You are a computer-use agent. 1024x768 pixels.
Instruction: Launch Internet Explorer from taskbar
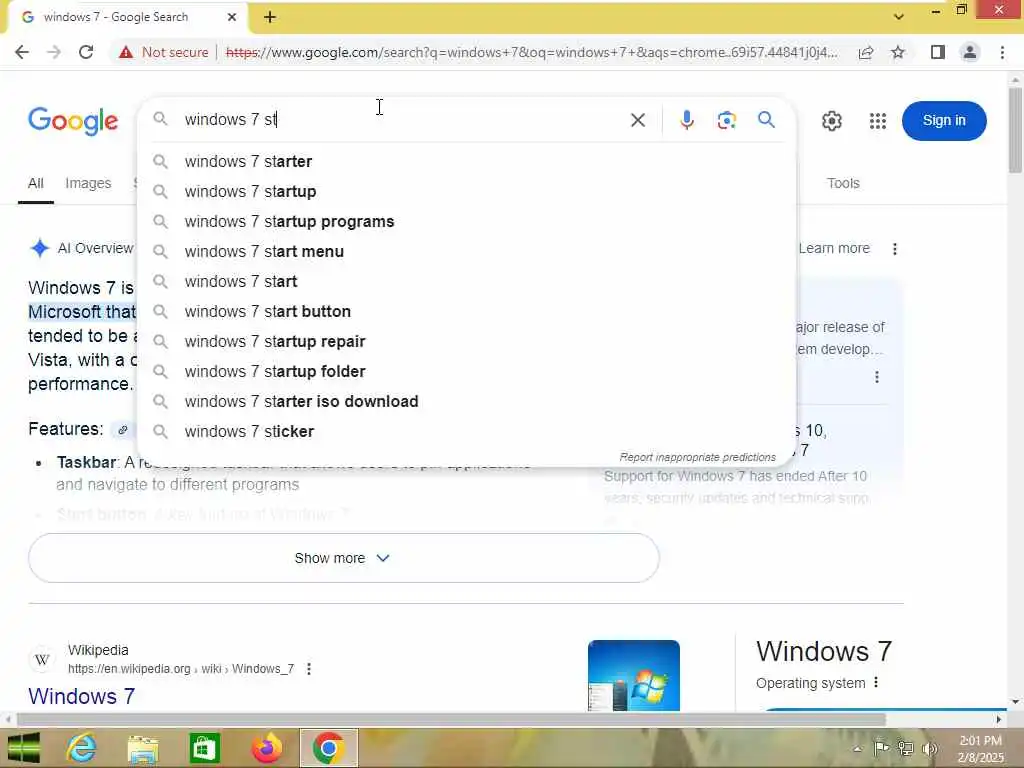(x=81, y=748)
